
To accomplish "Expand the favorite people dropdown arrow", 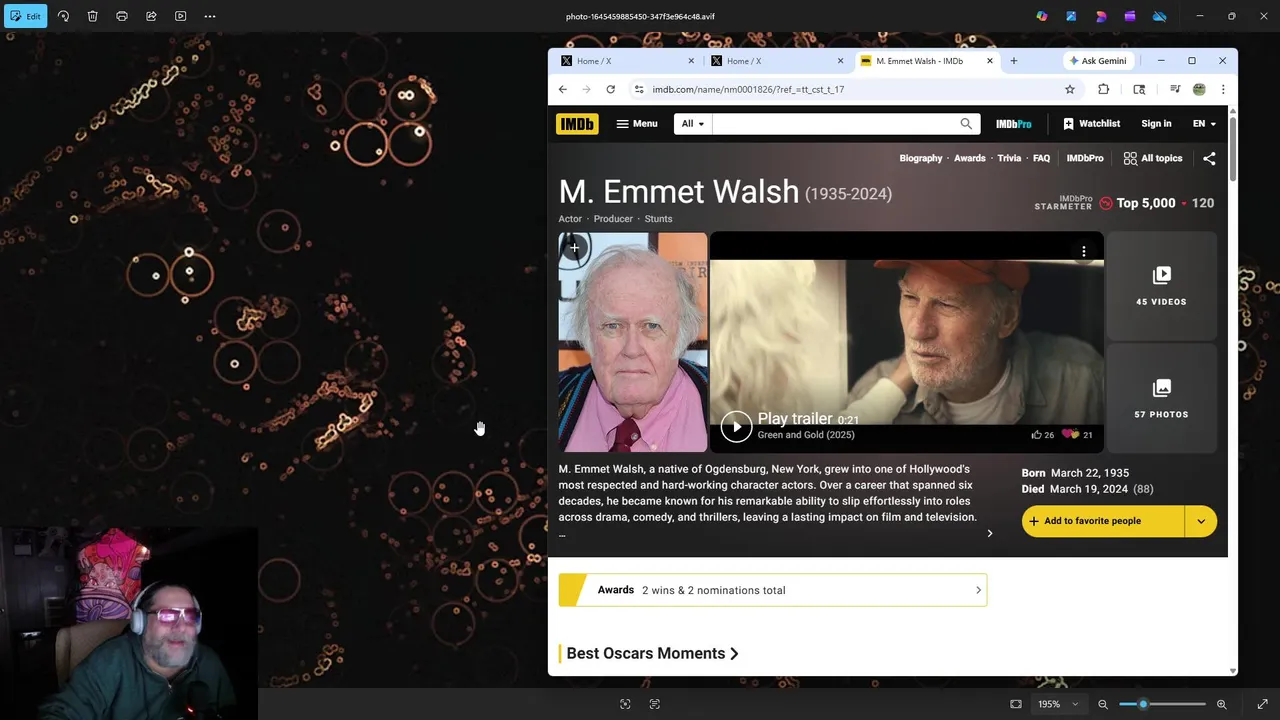I will (1201, 521).
